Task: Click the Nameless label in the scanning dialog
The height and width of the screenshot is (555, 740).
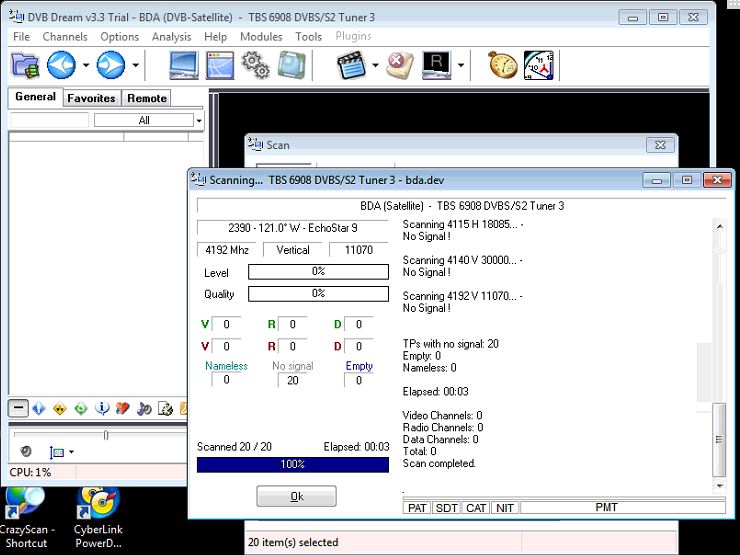Action: [226, 366]
